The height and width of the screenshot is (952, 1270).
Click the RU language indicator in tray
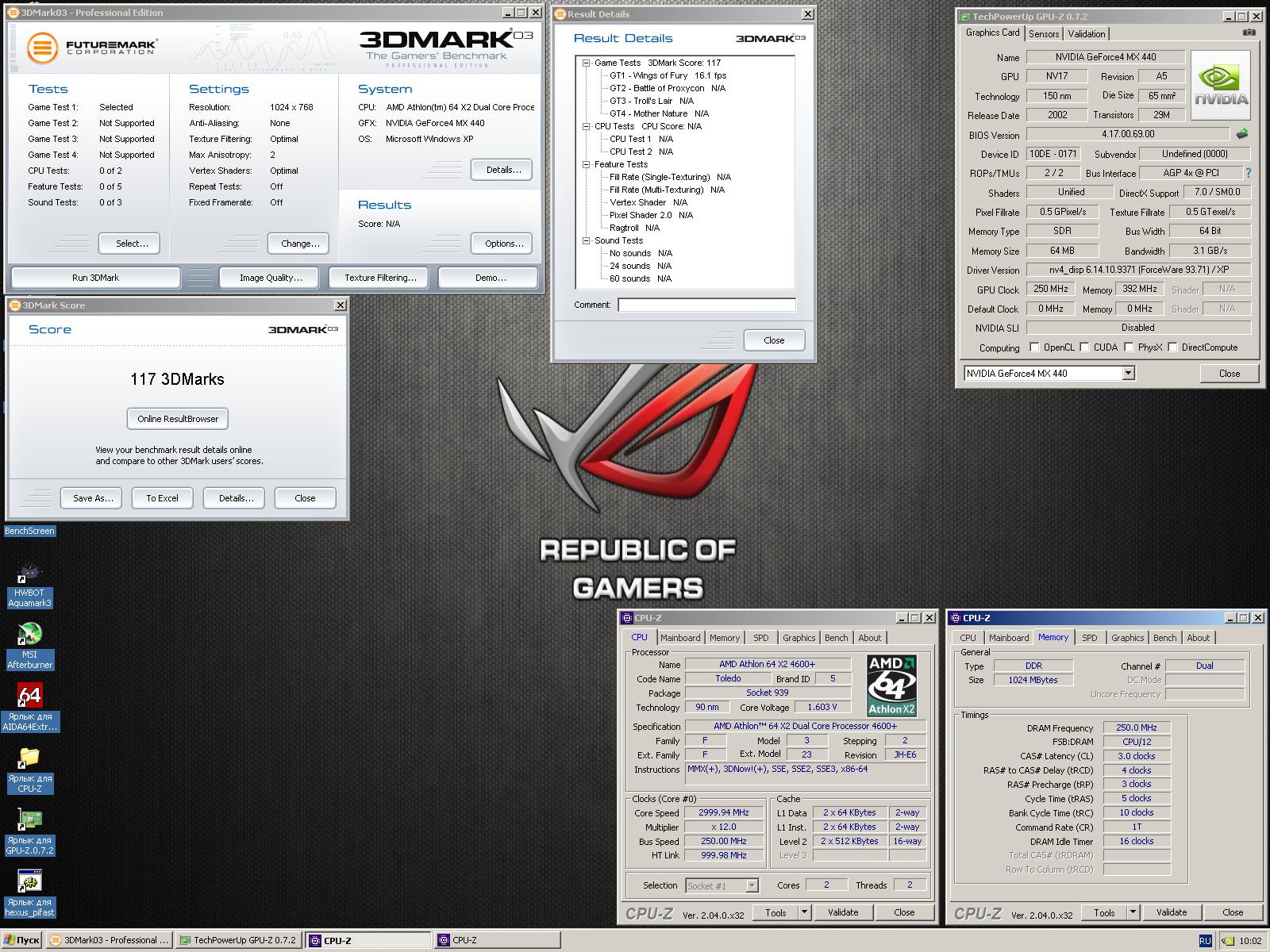click(x=1205, y=941)
